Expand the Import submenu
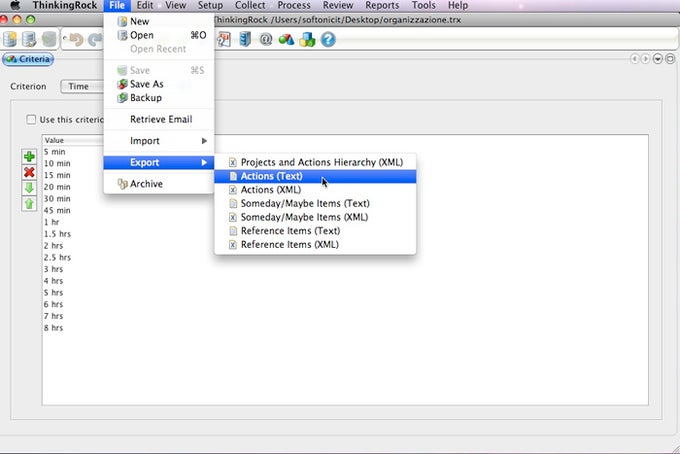680x454 pixels. pos(159,141)
